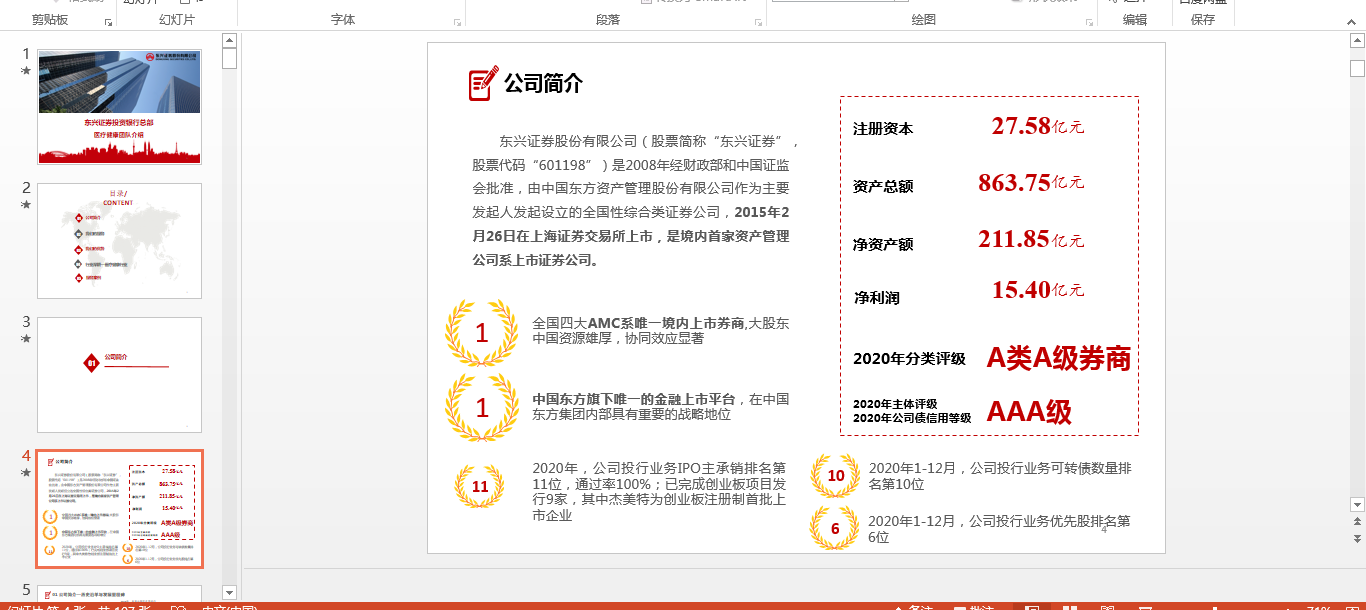Image resolution: width=1366 pixels, height=610 pixels.
Task: Click the 东兴证券 company description paragraph
Action: (x=634, y=200)
